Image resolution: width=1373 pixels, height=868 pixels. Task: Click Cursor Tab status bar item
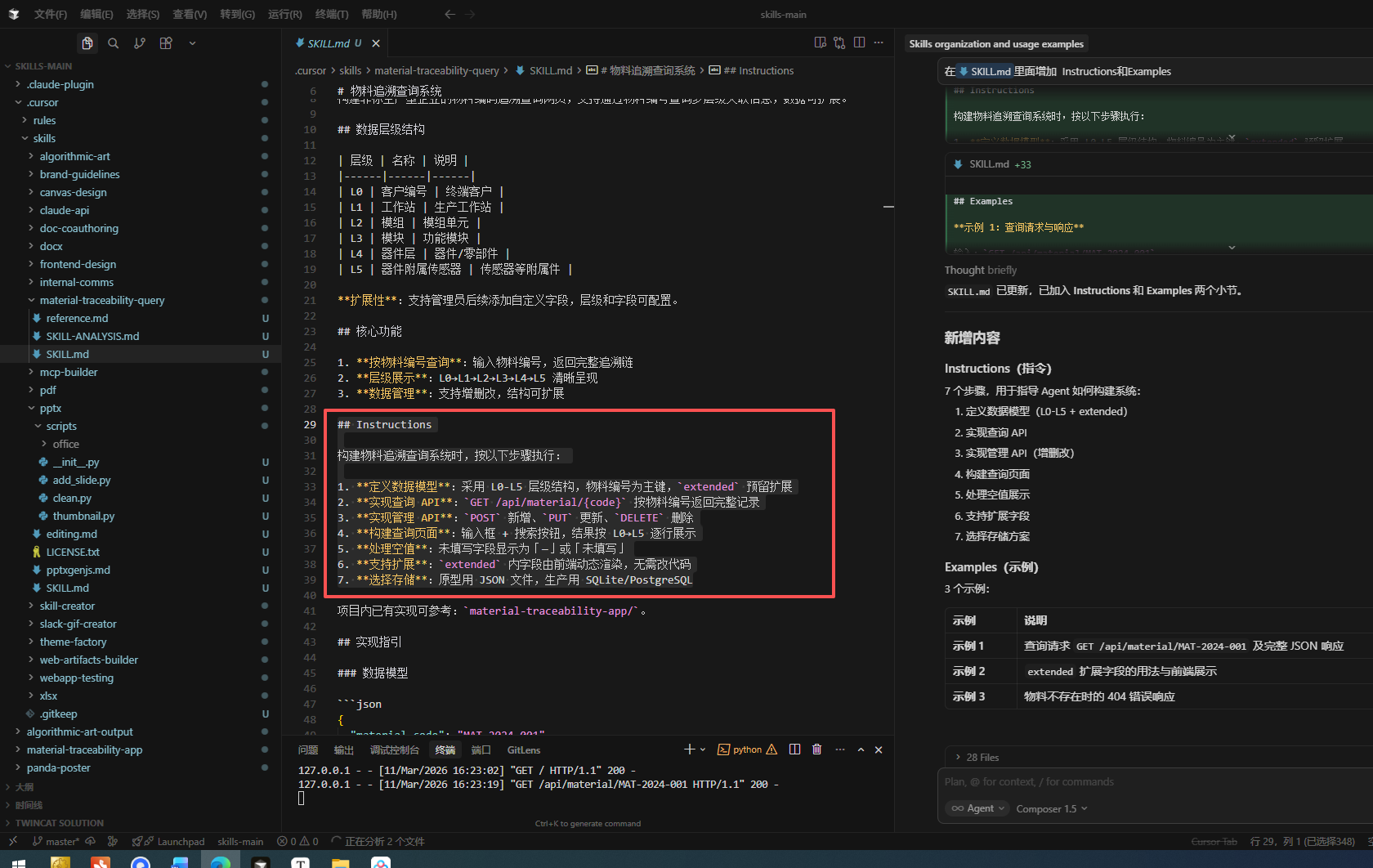[x=1214, y=841]
